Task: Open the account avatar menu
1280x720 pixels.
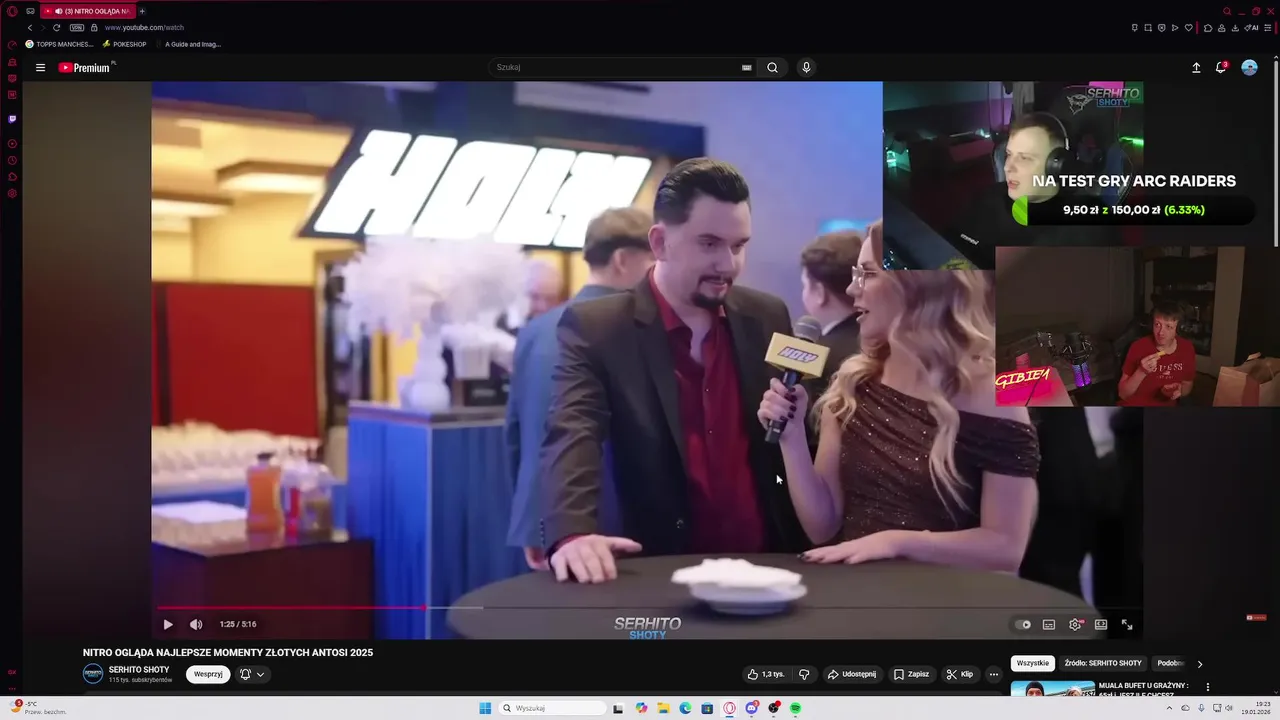Action: coord(1249,67)
